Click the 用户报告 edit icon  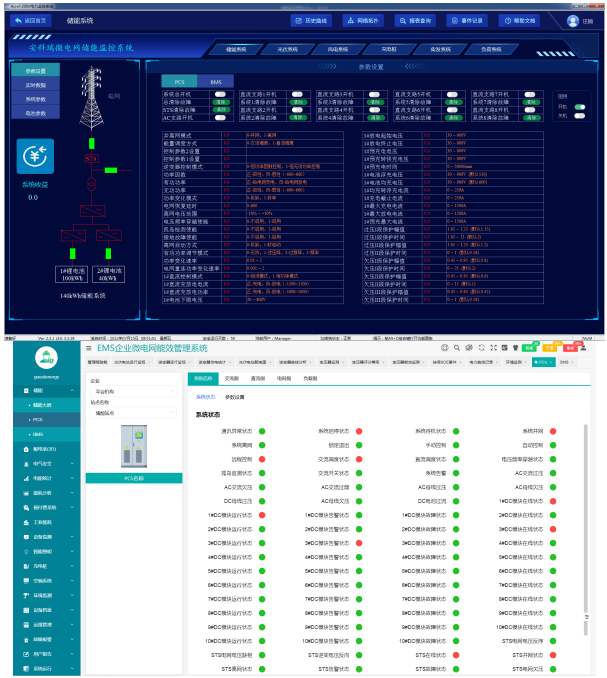click(26, 654)
